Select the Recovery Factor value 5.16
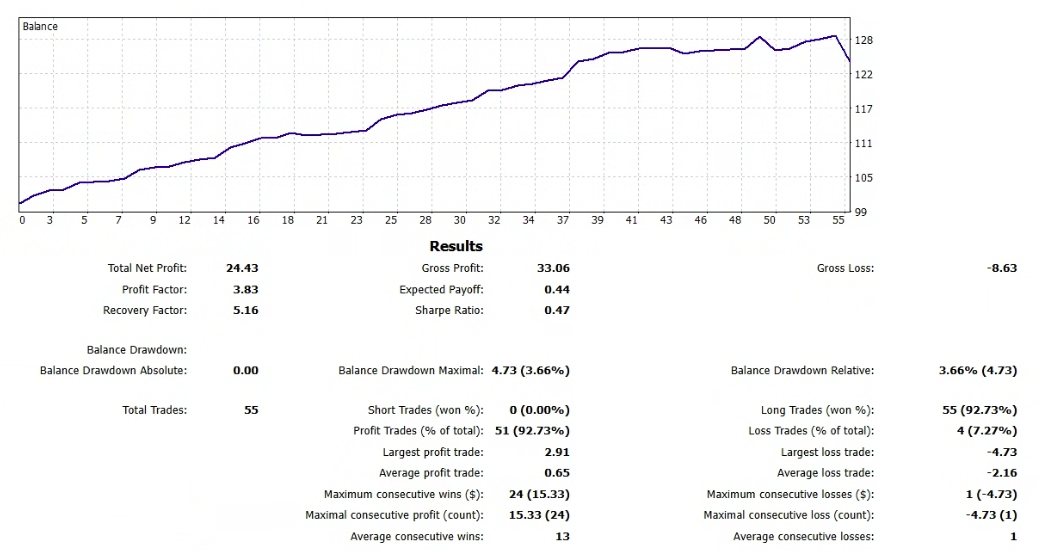 pyautogui.click(x=245, y=310)
